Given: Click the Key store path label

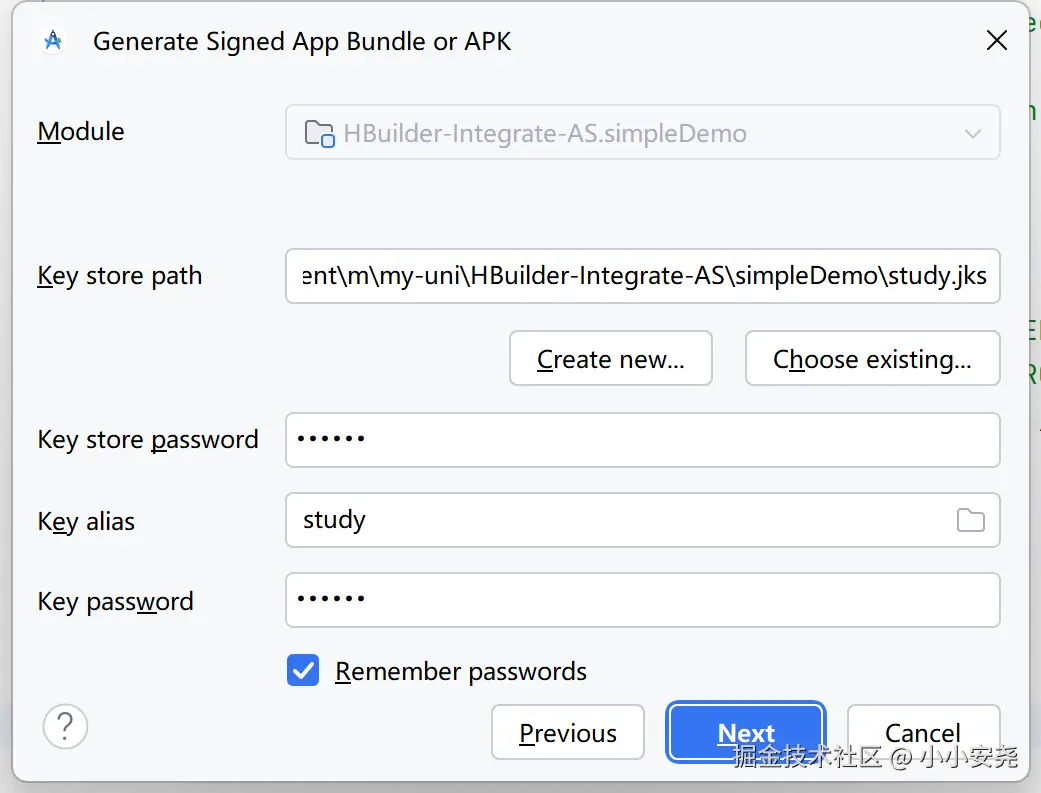Looking at the screenshot, I should tap(120, 276).
